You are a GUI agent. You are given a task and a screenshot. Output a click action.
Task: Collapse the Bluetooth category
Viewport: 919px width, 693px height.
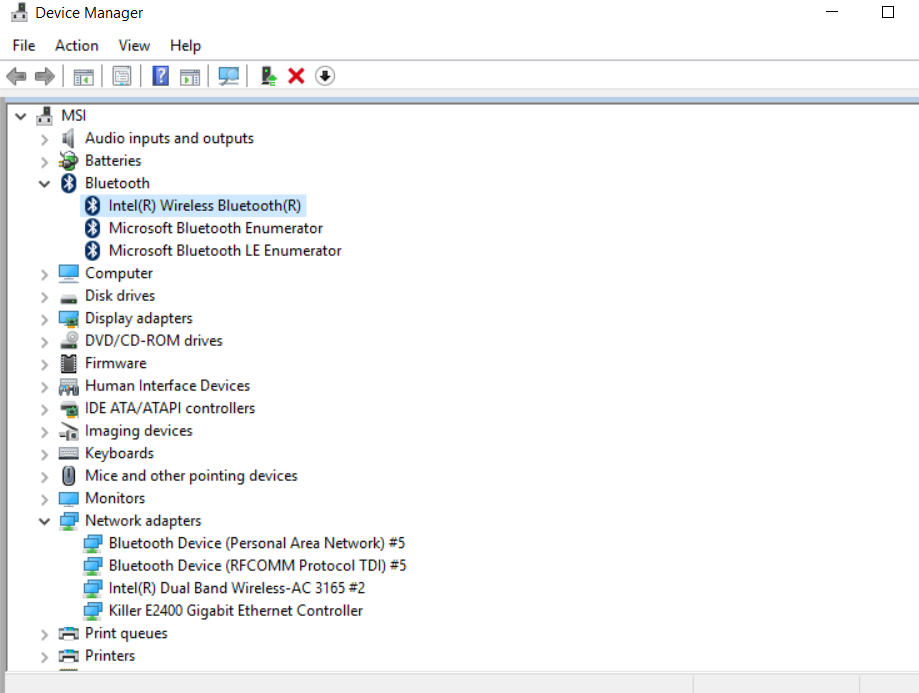click(x=44, y=183)
